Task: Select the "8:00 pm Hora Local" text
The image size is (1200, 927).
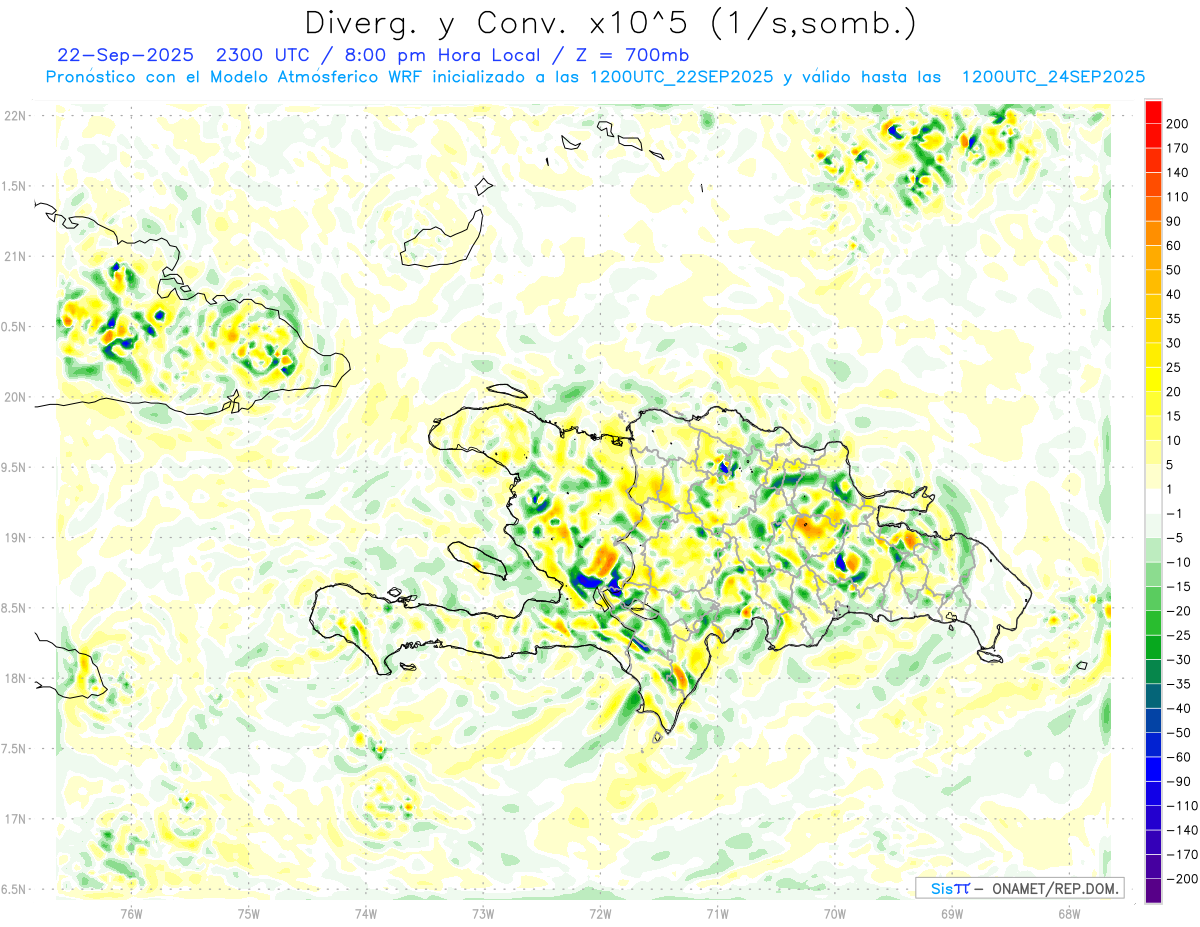Action: [x=446, y=54]
